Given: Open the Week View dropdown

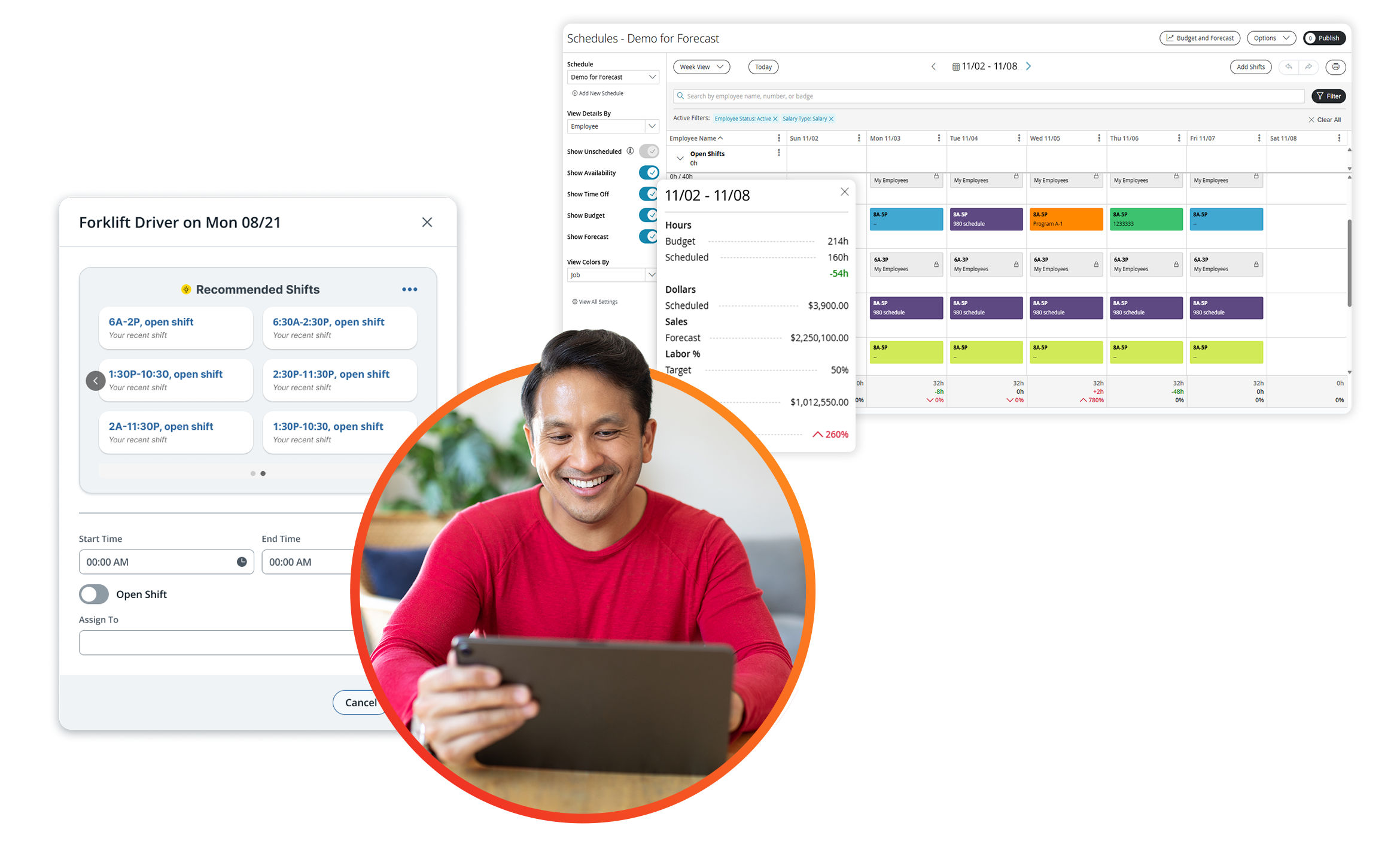Looking at the screenshot, I should 701,67.
